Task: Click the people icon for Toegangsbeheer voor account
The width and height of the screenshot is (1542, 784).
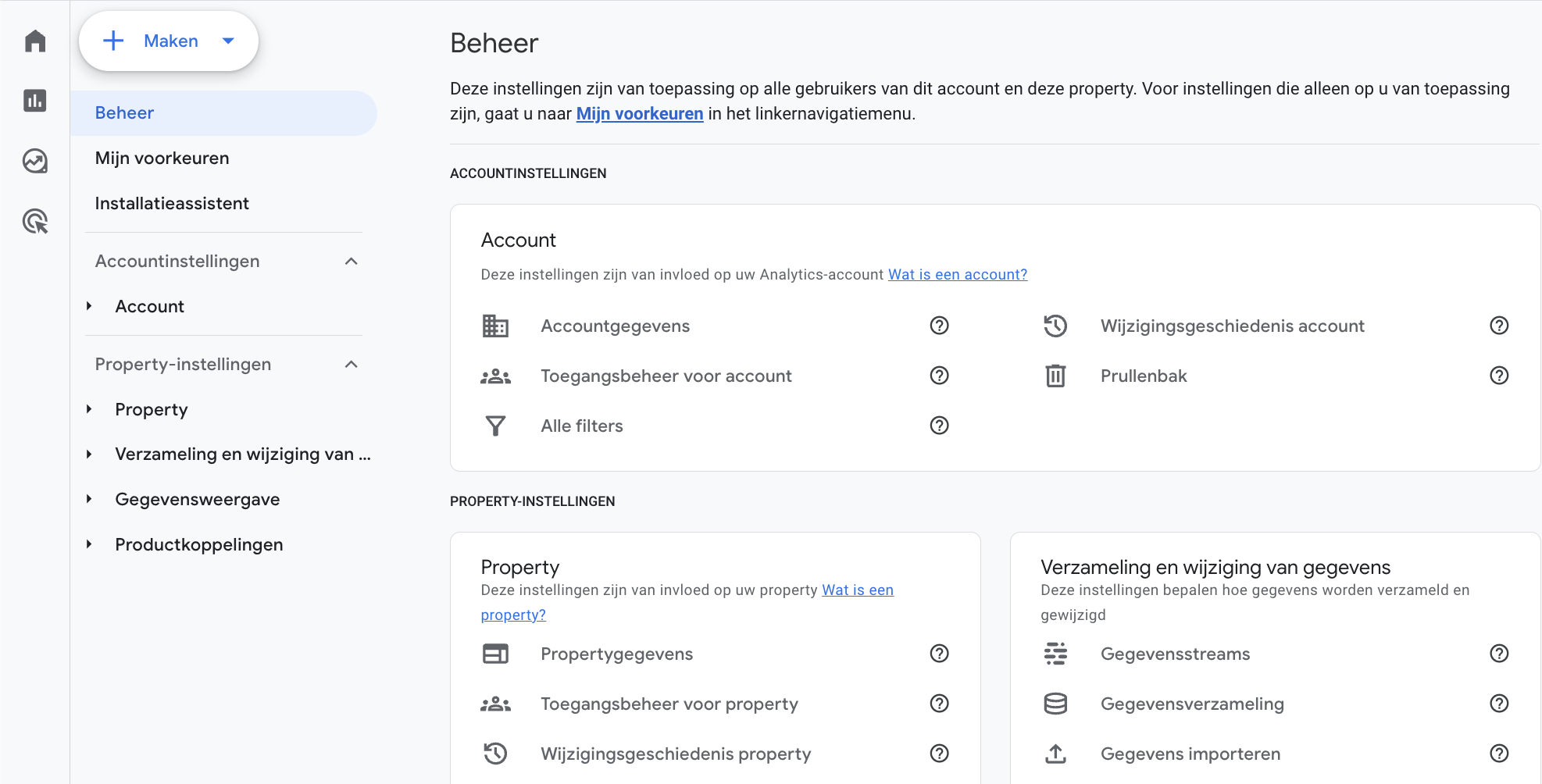Action: 495,376
